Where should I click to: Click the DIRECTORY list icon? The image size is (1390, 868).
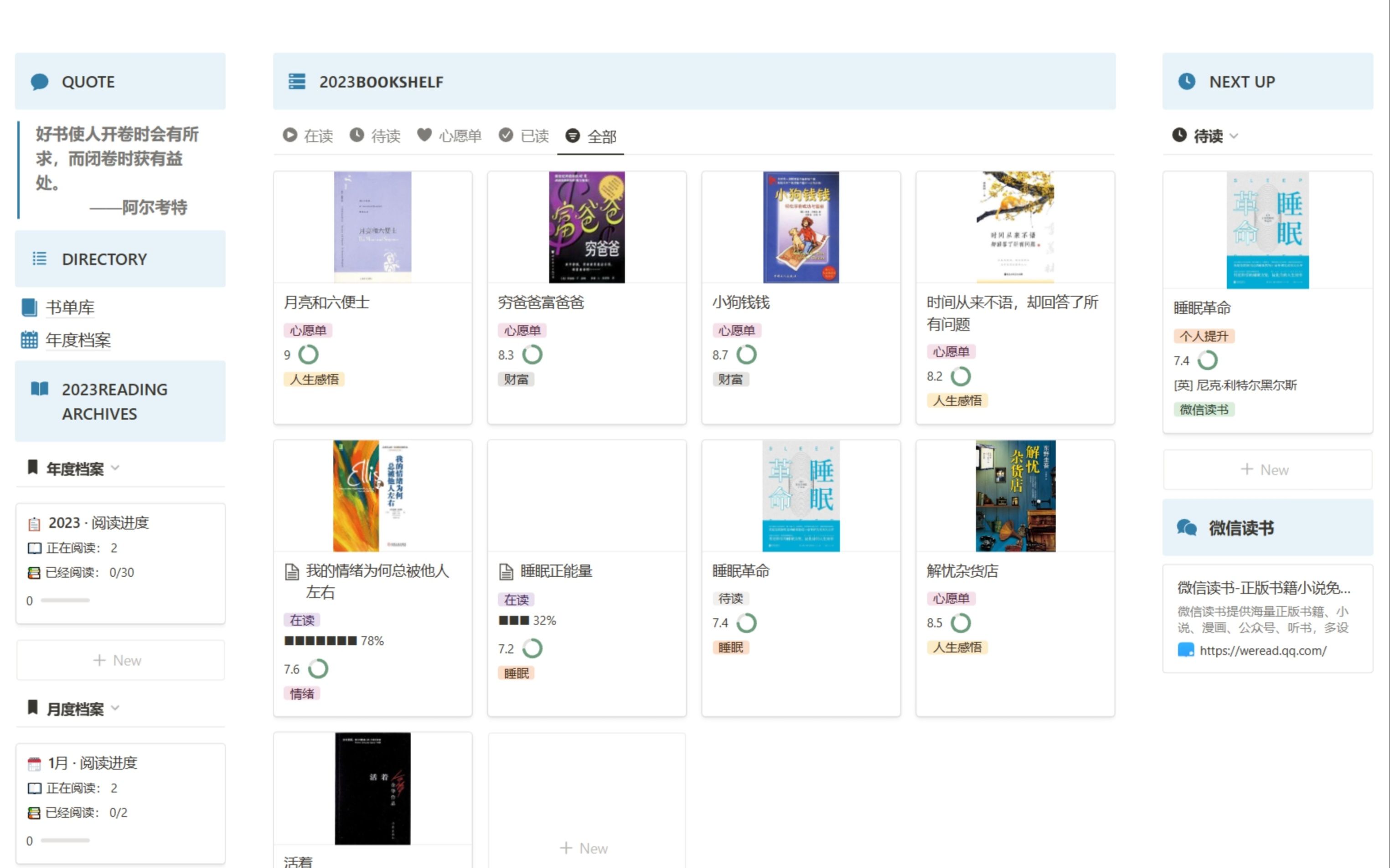(39, 259)
